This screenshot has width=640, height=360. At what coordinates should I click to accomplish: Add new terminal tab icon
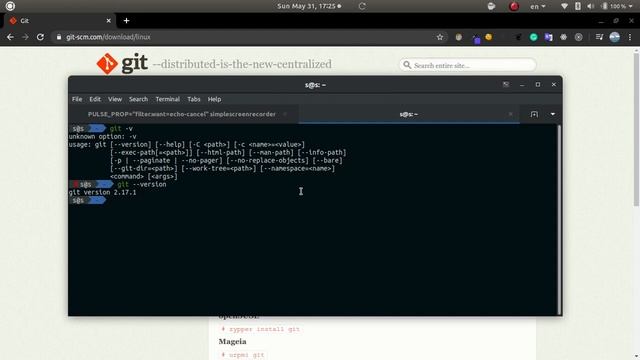point(534,114)
